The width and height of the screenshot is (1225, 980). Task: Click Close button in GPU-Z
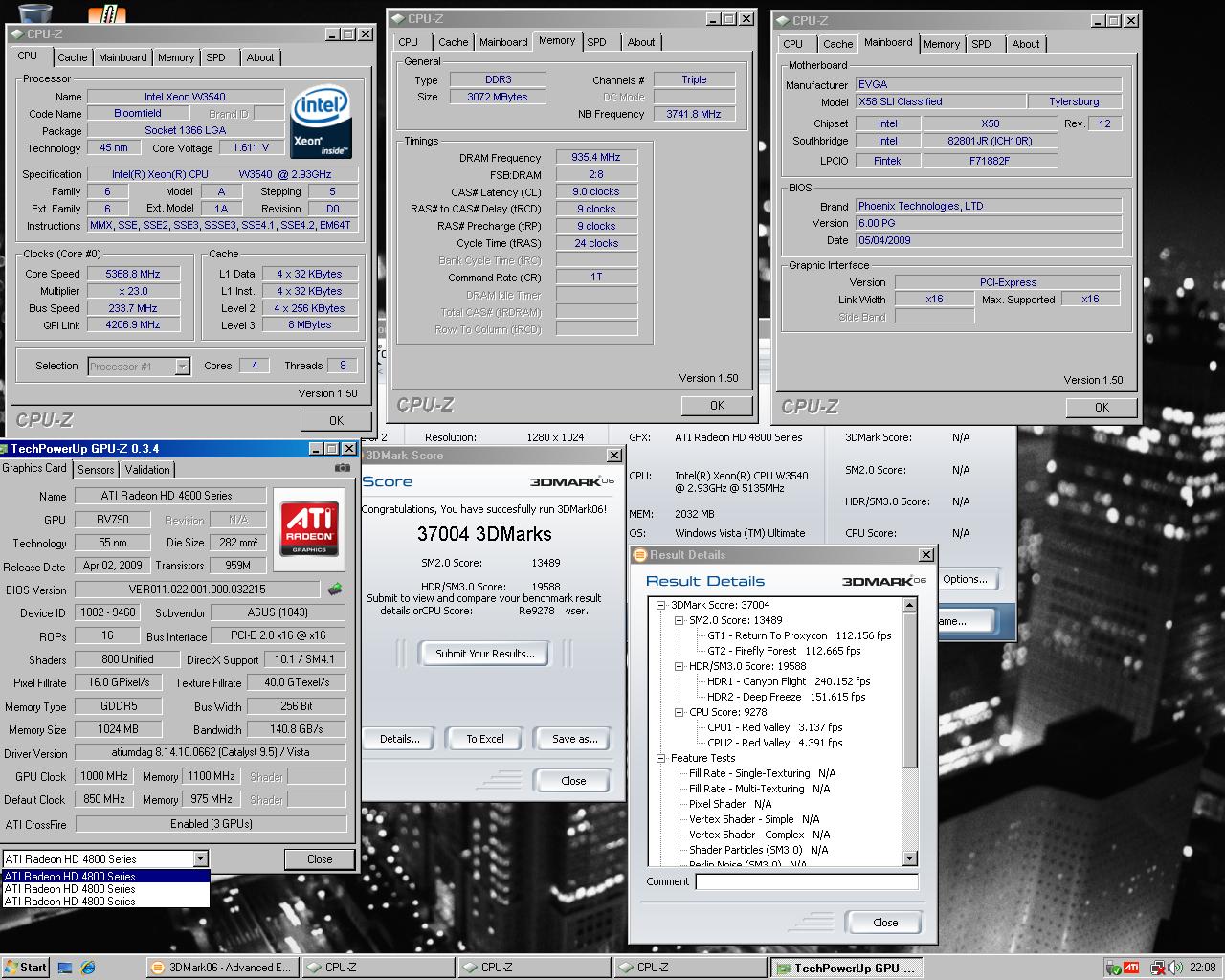tap(320, 859)
